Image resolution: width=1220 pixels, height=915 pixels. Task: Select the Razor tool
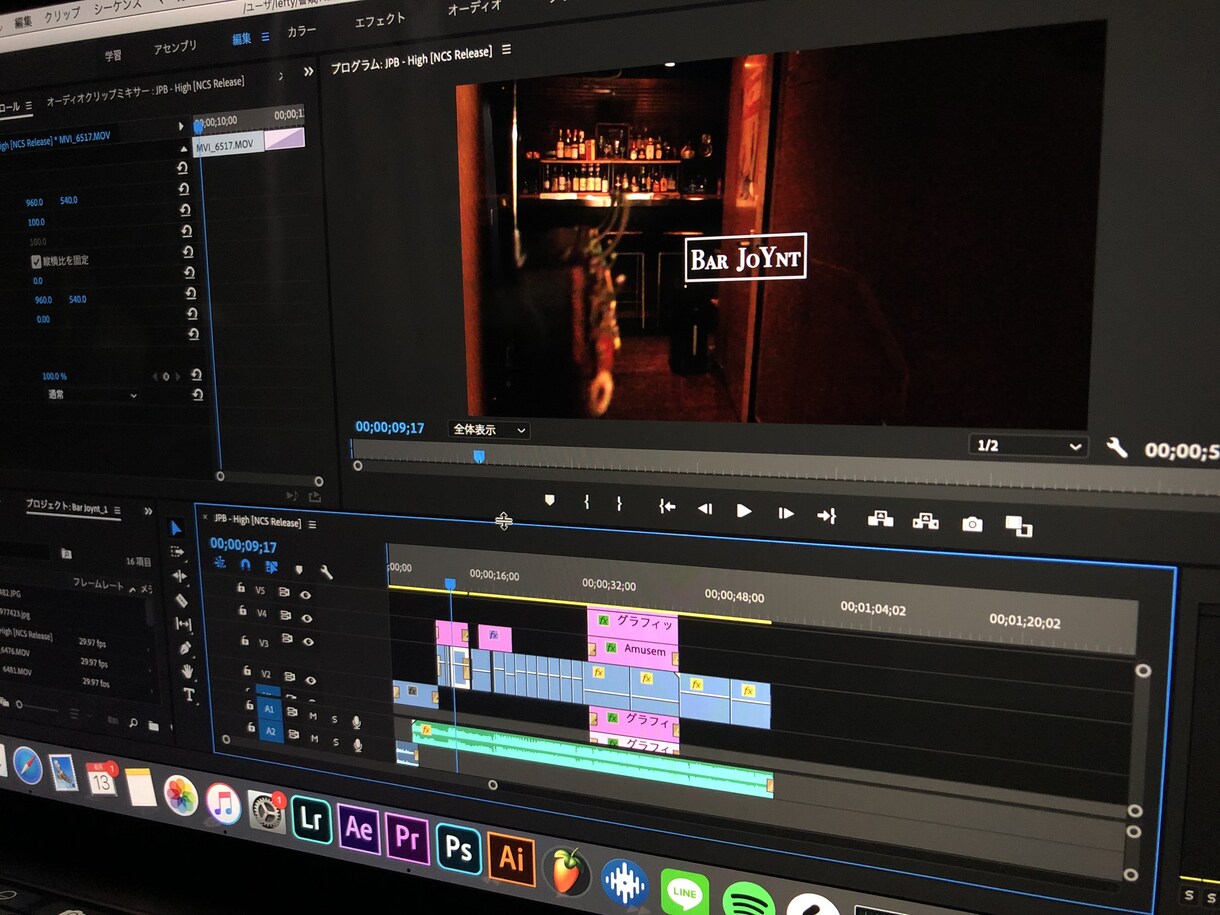coord(181,600)
